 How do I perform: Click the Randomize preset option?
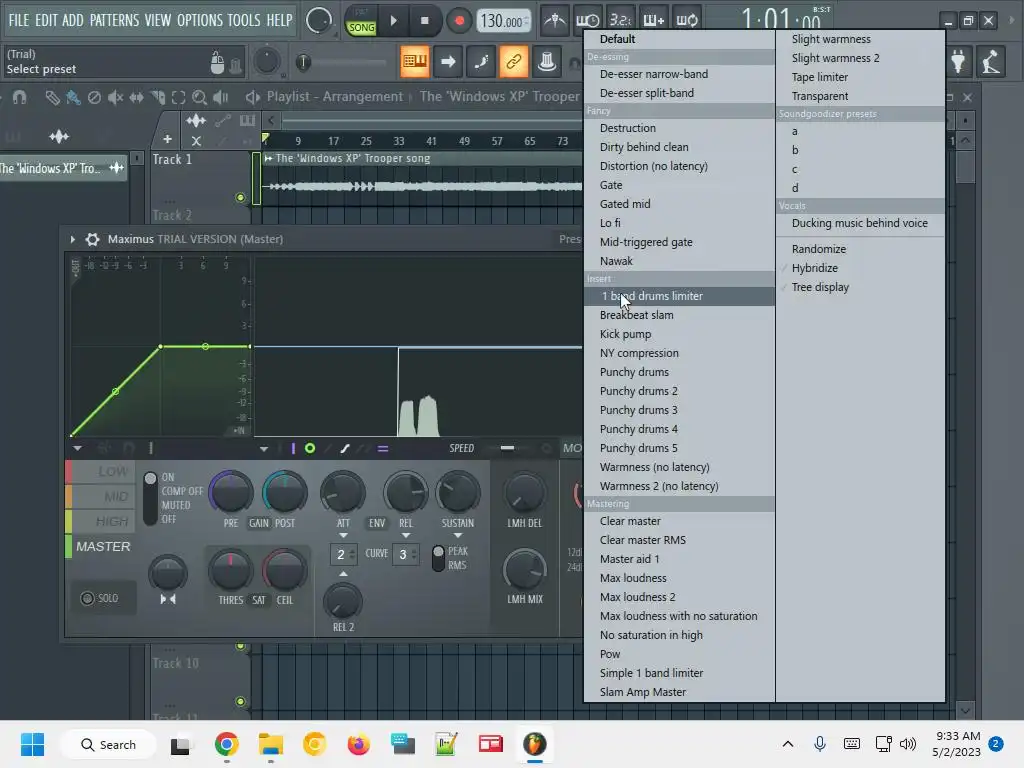(x=818, y=249)
